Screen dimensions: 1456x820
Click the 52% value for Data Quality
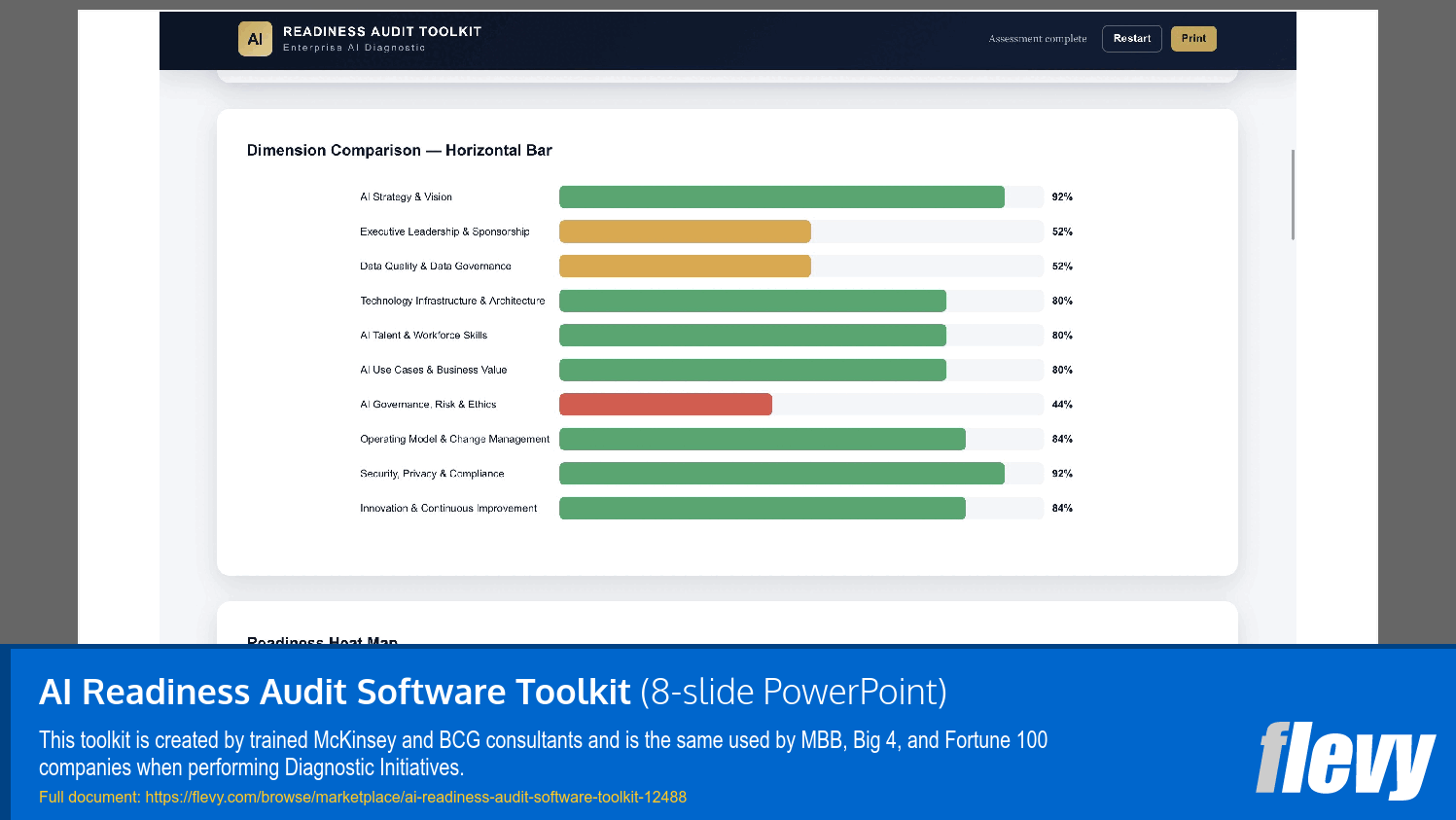[1062, 267]
